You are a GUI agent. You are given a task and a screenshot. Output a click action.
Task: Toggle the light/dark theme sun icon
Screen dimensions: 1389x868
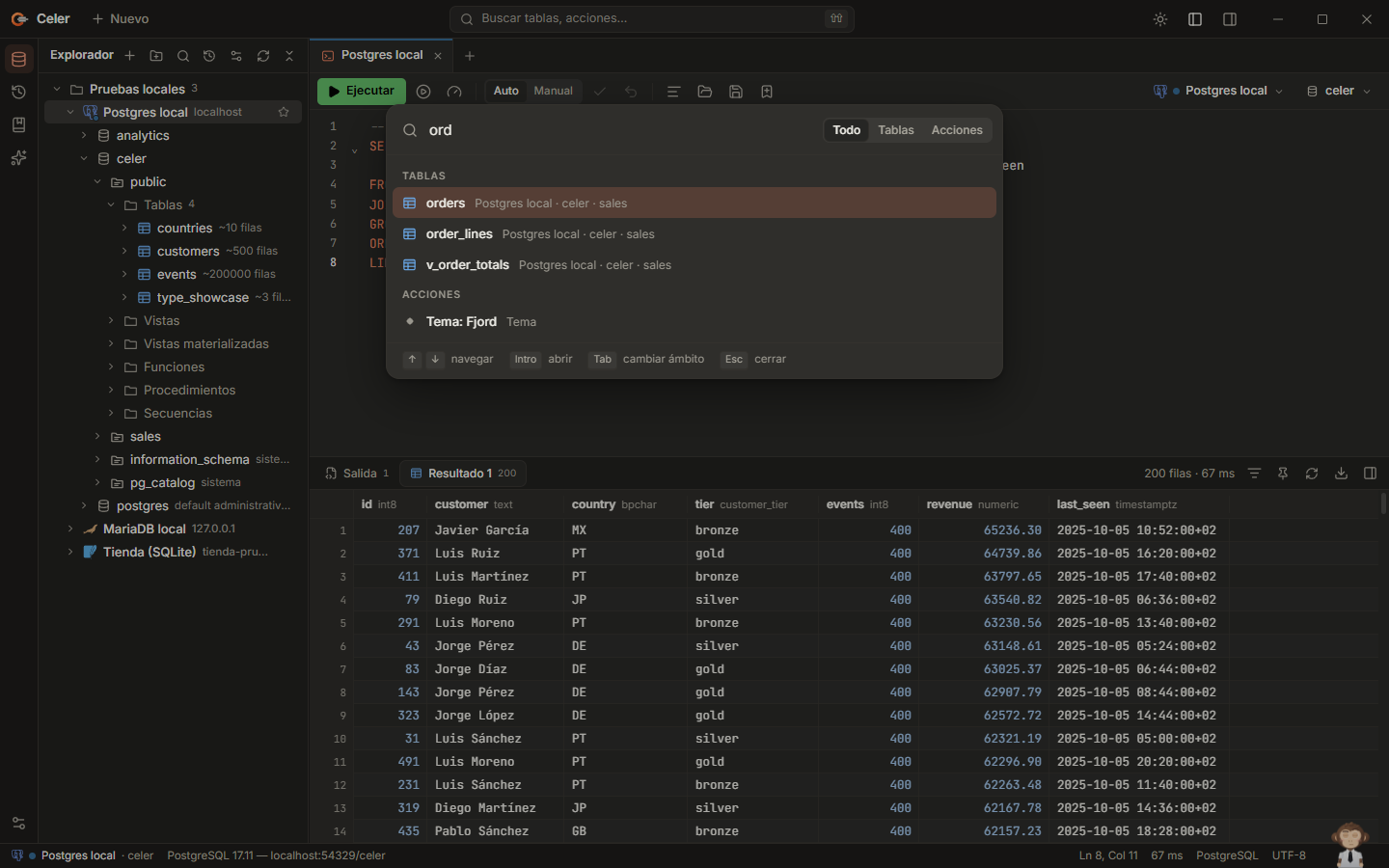[1160, 19]
